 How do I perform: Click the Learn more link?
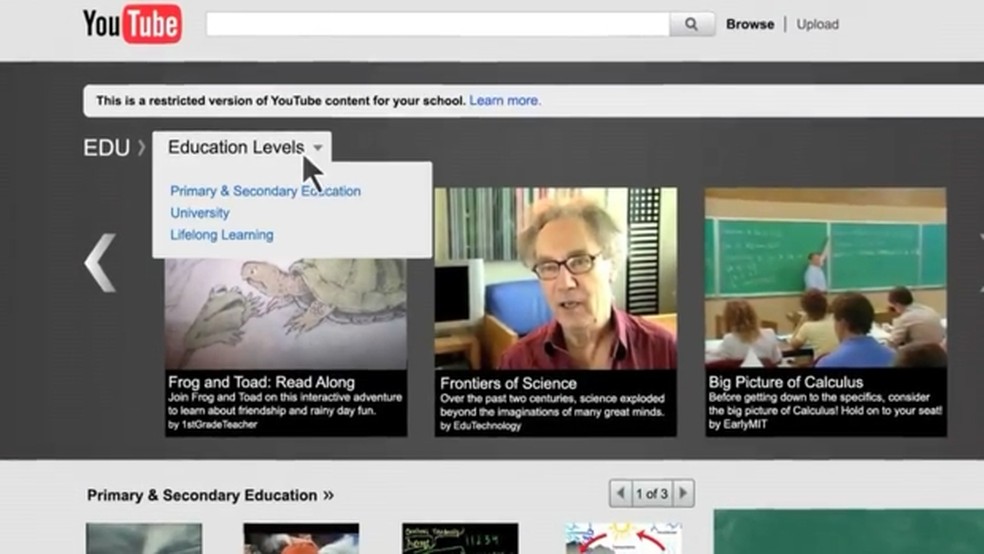pyautogui.click(x=505, y=100)
